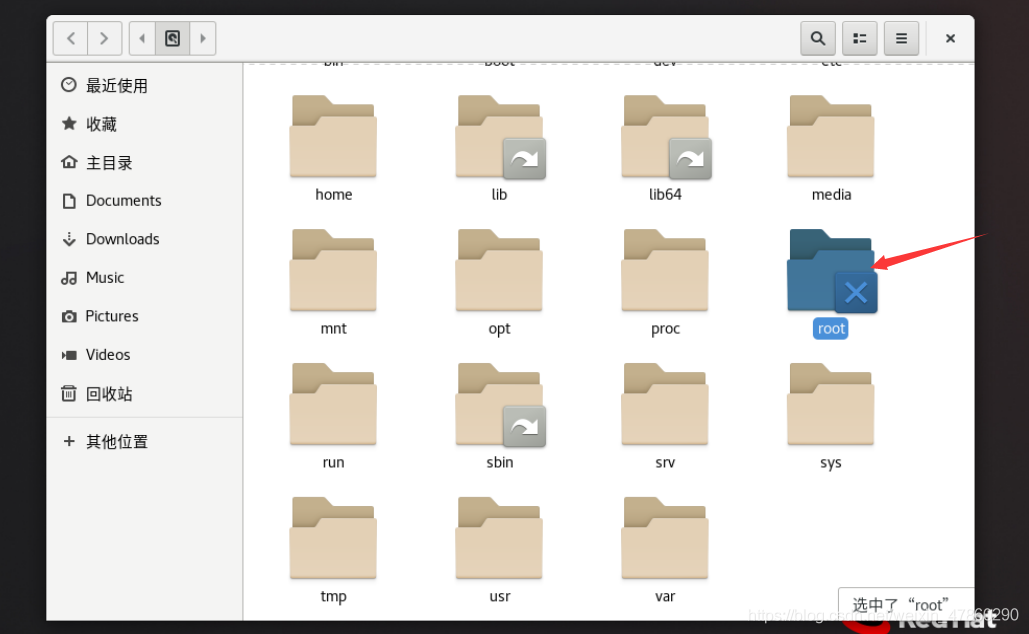The width and height of the screenshot is (1029, 634).
Task: Select the run folder icon
Action: coord(333,404)
